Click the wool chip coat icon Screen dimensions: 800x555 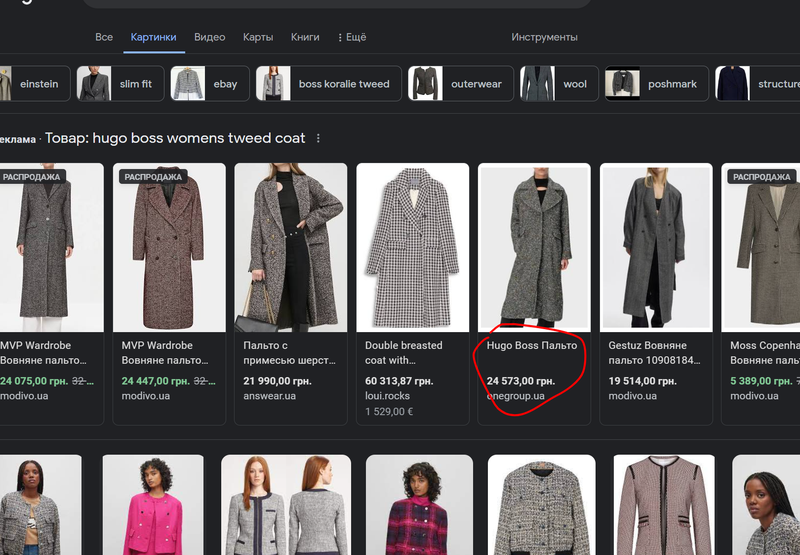537,84
